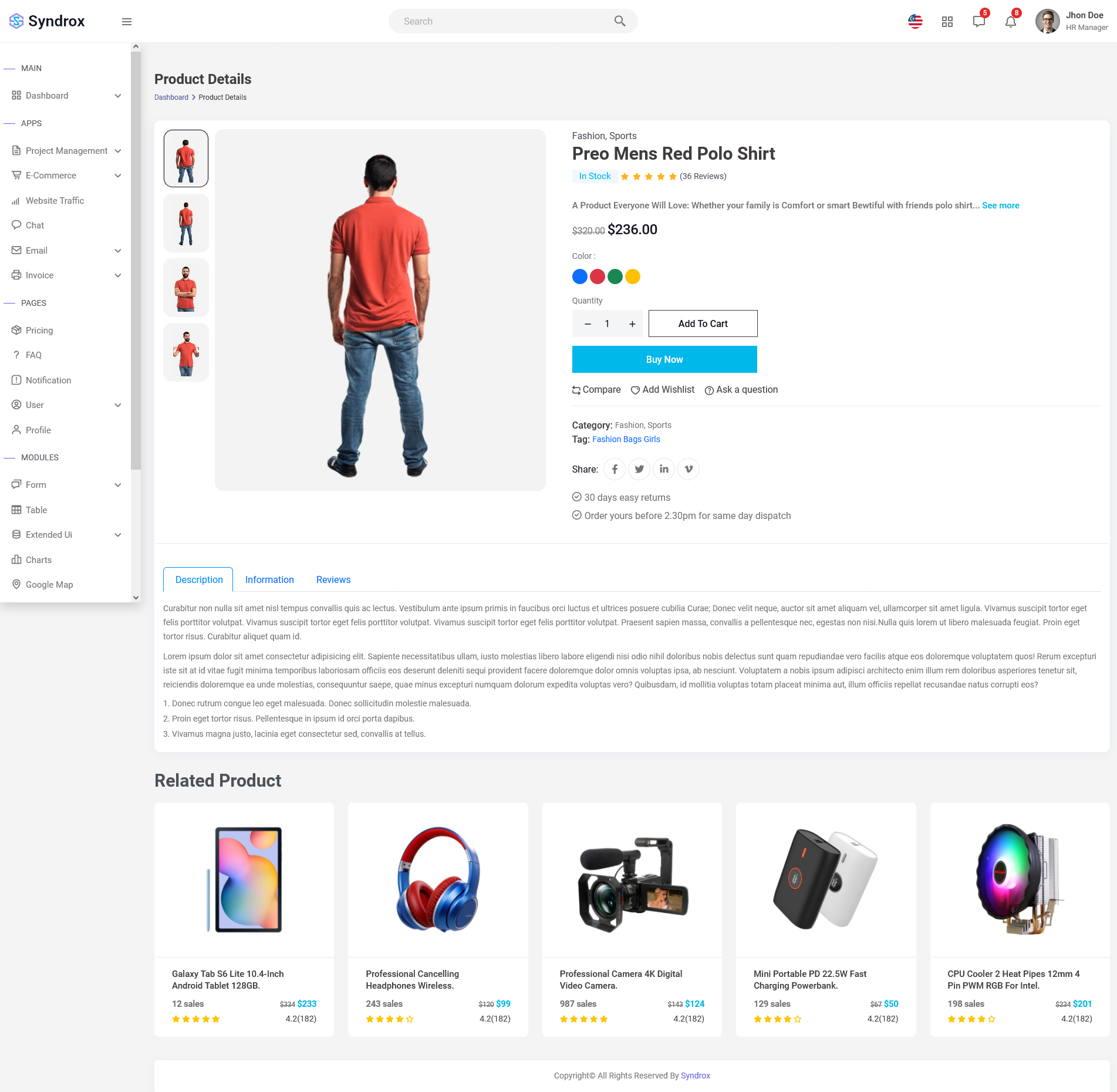The width and height of the screenshot is (1117, 1092).
Task: Toggle the sidebar hamburger menu
Action: (x=126, y=22)
